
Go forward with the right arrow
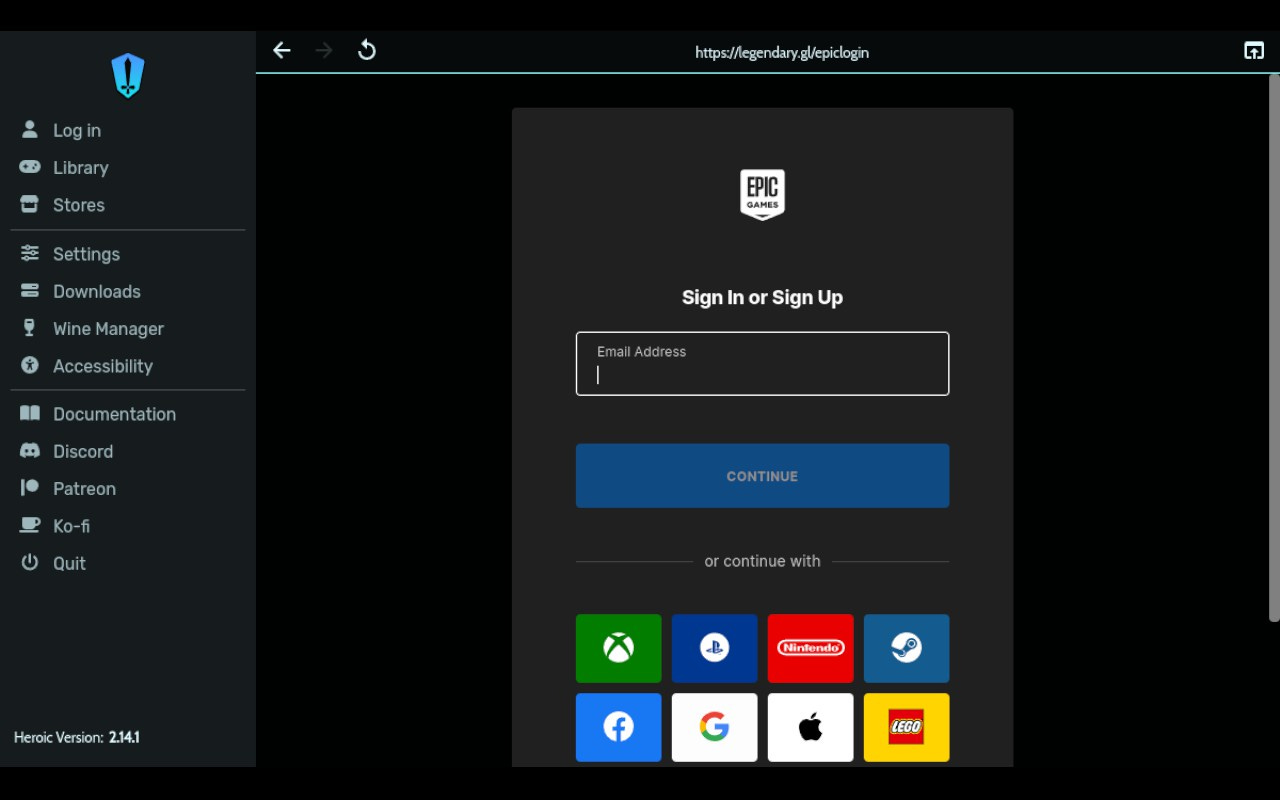click(x=324, y=50)
